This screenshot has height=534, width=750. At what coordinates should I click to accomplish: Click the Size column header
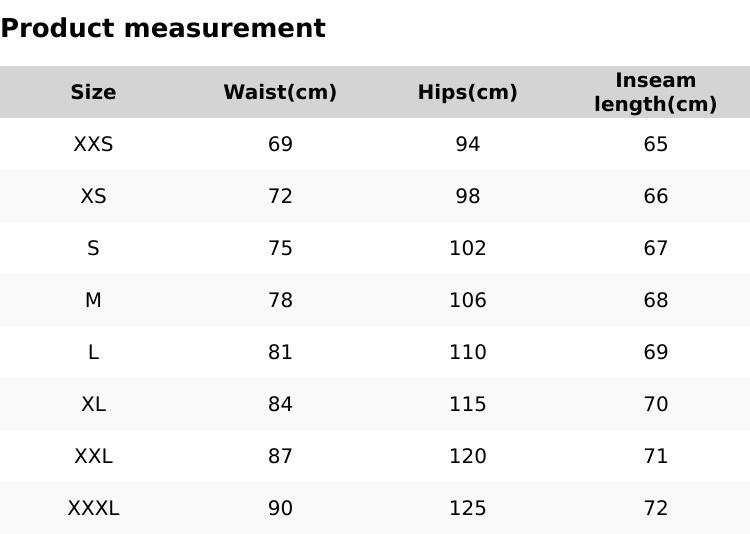(x=93, y=93)
